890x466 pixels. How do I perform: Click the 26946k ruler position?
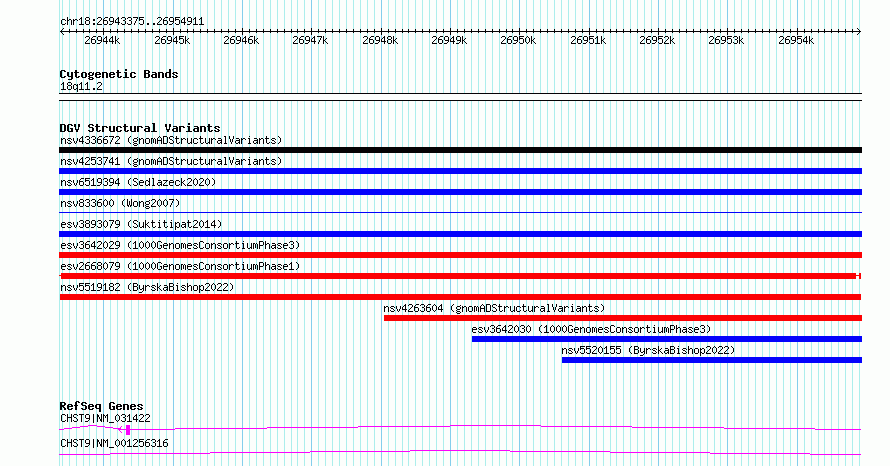pos(241,40)
